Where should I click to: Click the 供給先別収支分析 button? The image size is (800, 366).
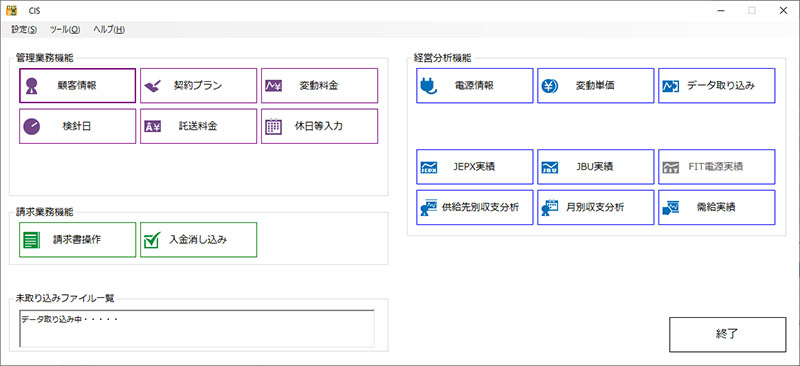475,207
